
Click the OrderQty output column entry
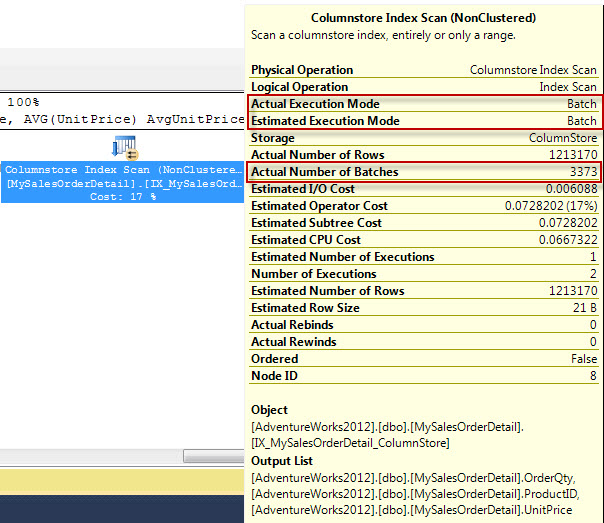[413, 478]
